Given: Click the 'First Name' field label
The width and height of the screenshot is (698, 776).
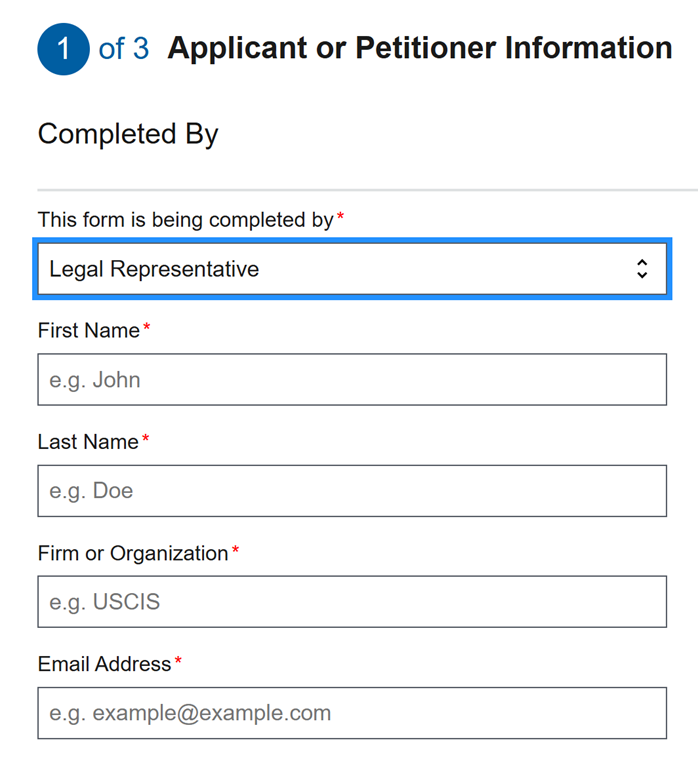Looking at the screenshot, I should [88, 331].
